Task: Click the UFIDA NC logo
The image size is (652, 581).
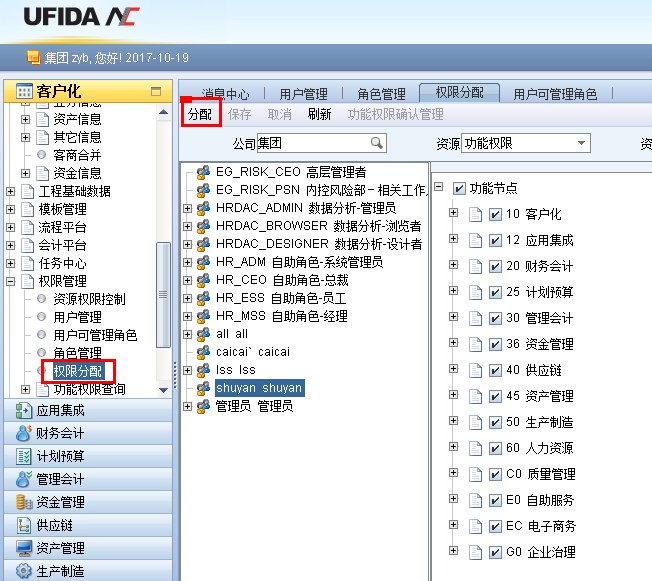Action: pos(81,17)
